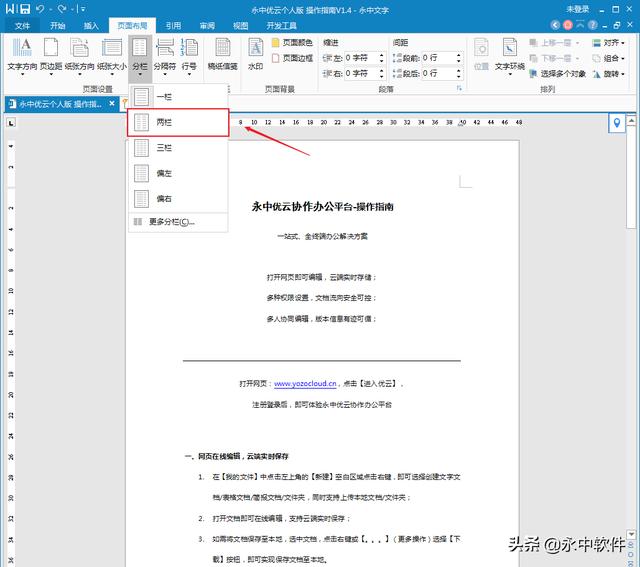
Task: Open the 文件 file menu
Action: (22, 26)
